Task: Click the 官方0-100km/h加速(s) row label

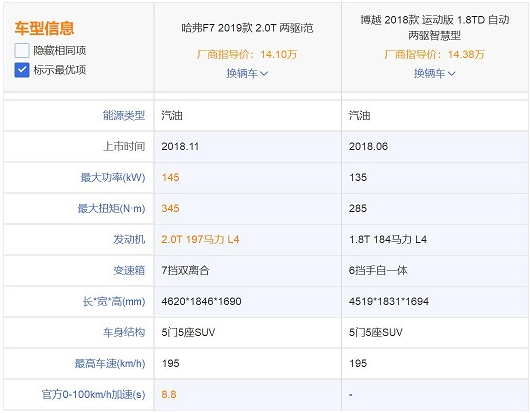Action: pos(93,394)
